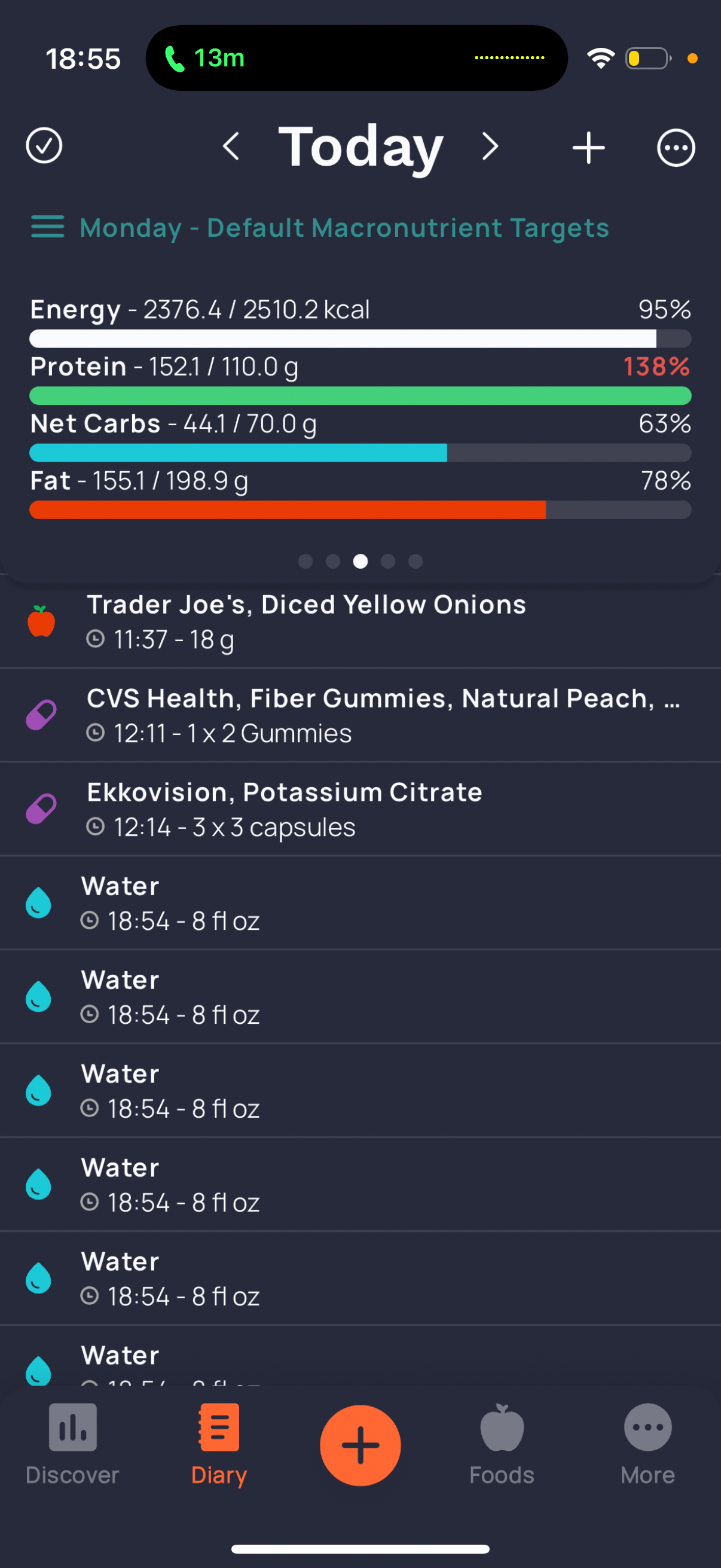
Task: Open the ellipsis options menu in header
Action: click(x=676, y=147)
